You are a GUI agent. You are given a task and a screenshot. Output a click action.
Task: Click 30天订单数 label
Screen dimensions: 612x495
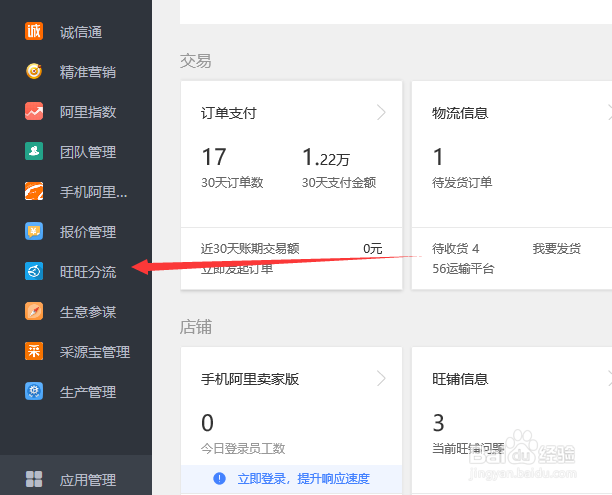[232, 182]
